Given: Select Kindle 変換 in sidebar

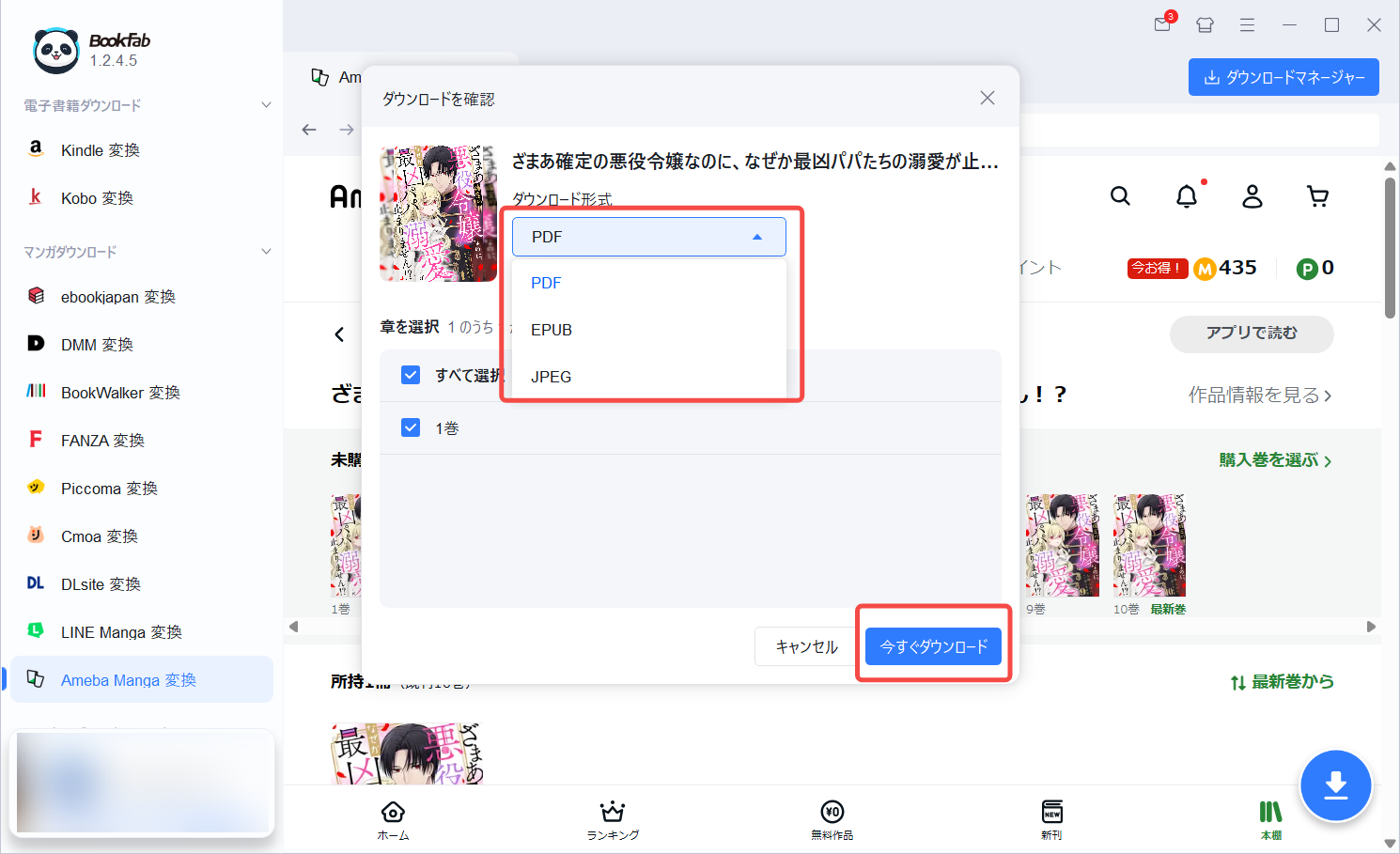Looking at the screenshot, I should (141, 150).
